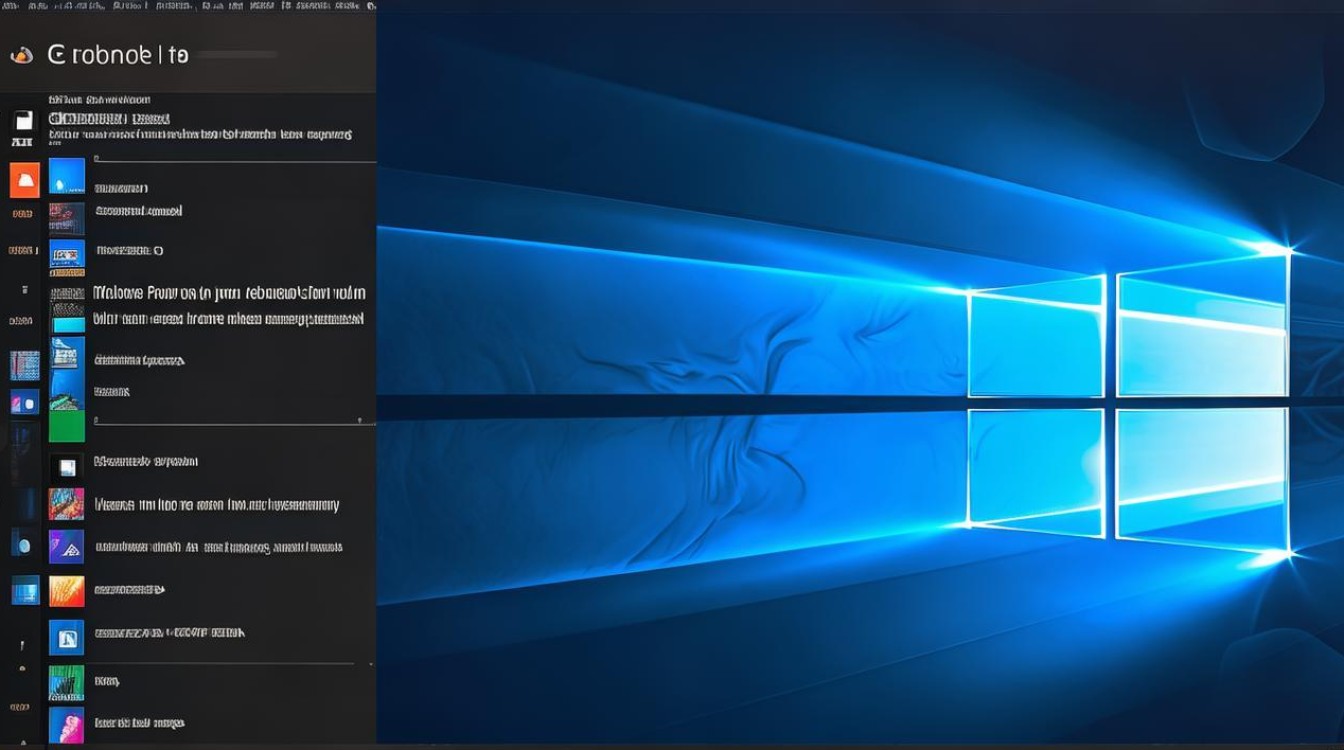Viewport: 1344px width, 750px height.
Task: Click the panel title "C robnoe l to"
Action: click(118, 55)
